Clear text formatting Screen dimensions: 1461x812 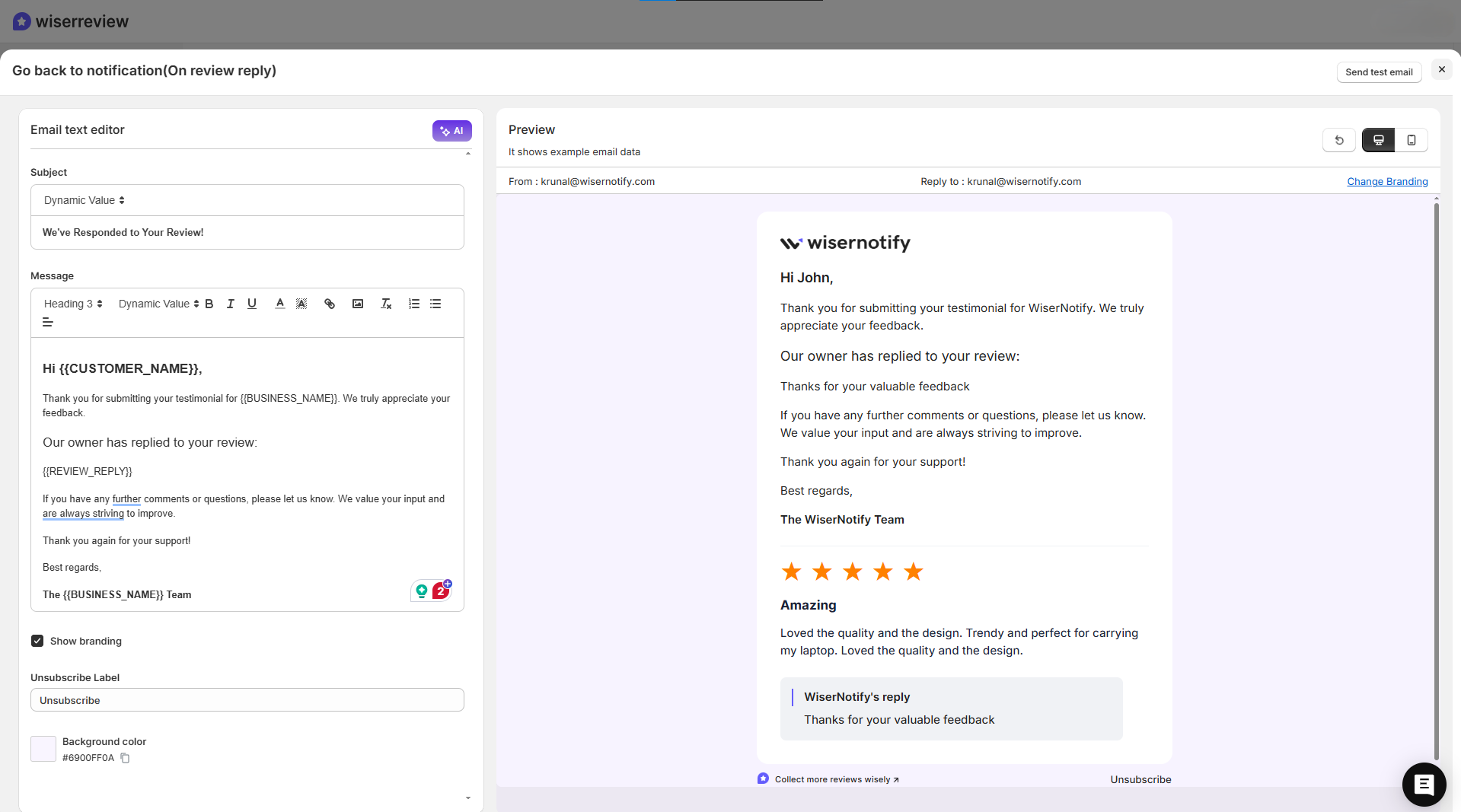[x=386, y=304]
